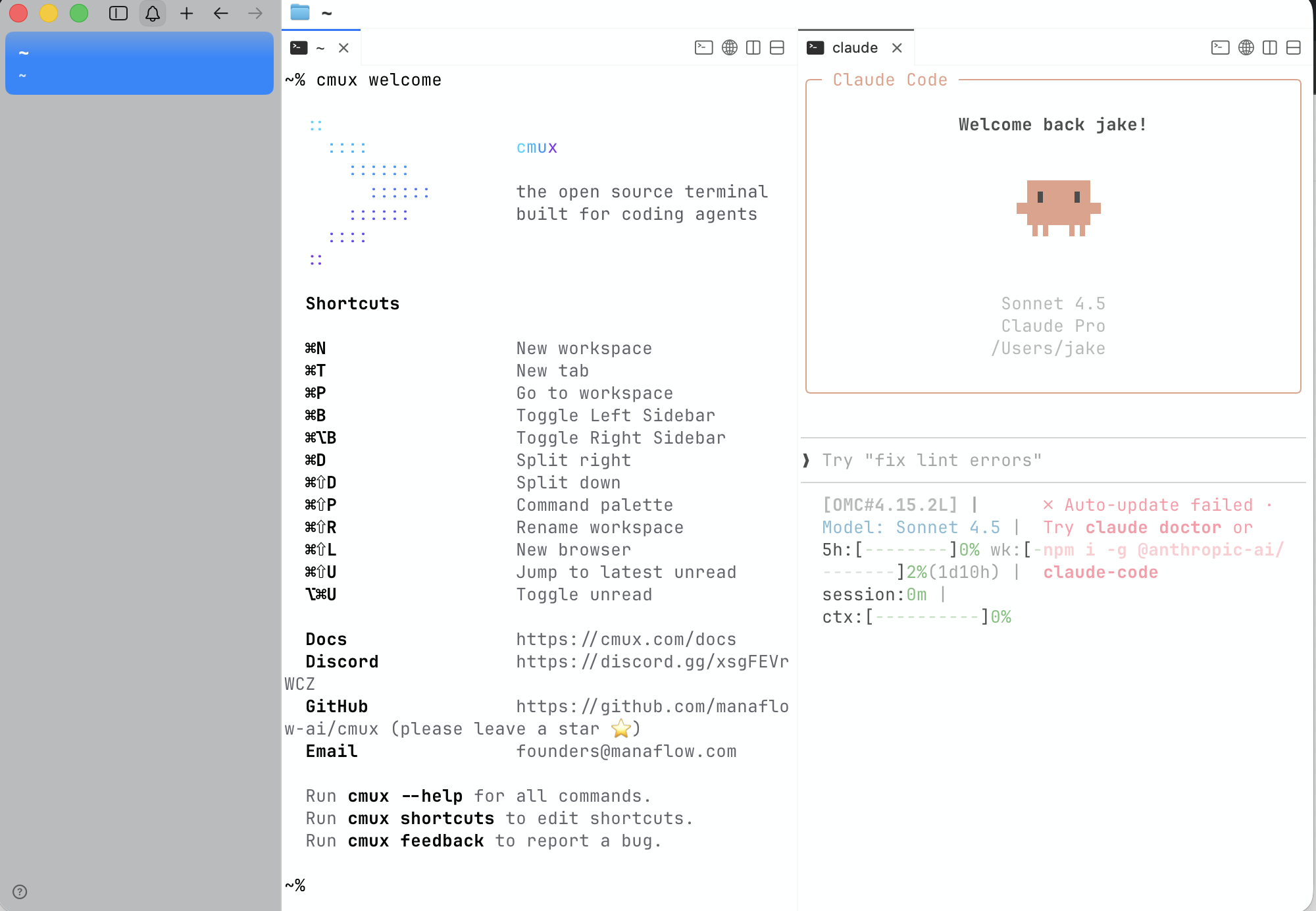Open a new terminal in the claude pane
Viewport: 1316px width, 911px height.
coord(1221,47)
